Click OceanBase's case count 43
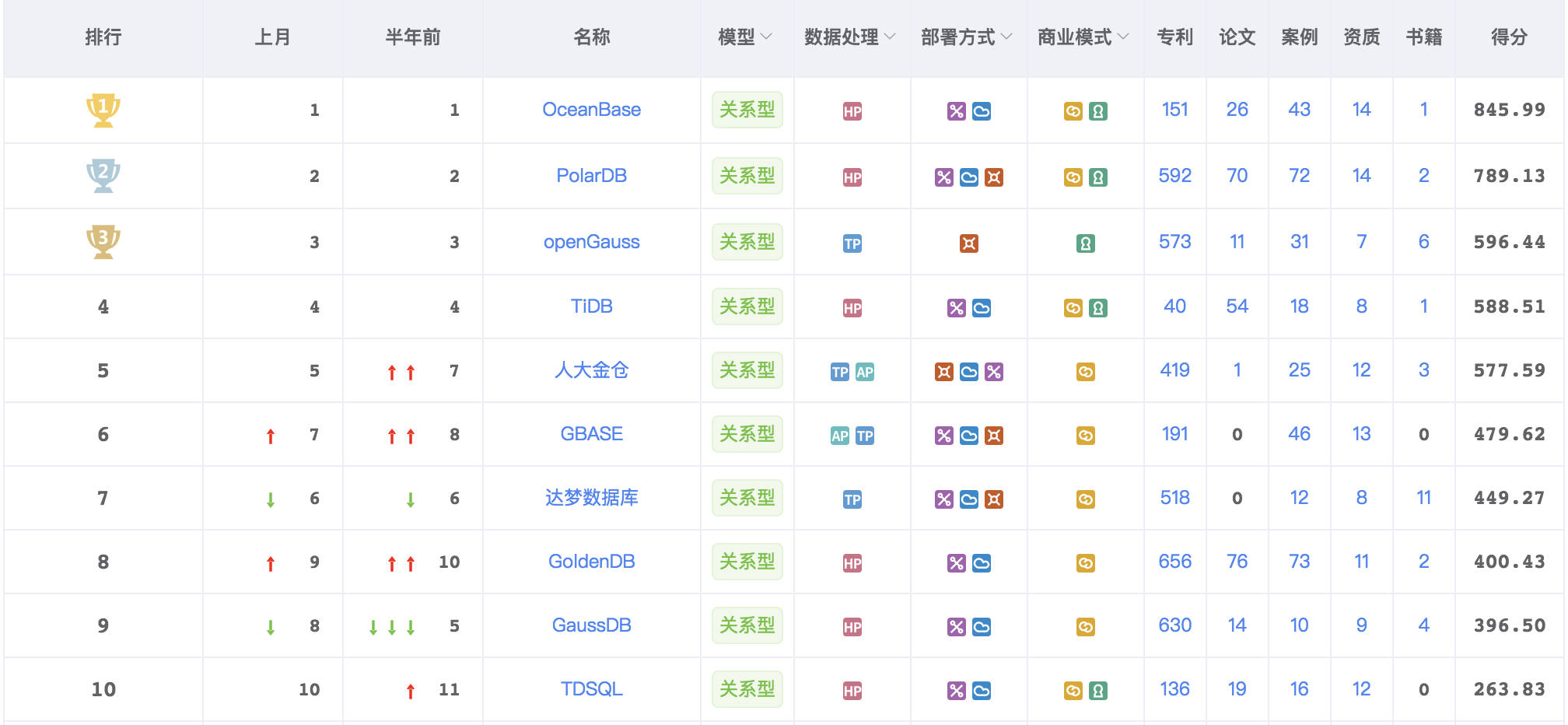 1300,110
